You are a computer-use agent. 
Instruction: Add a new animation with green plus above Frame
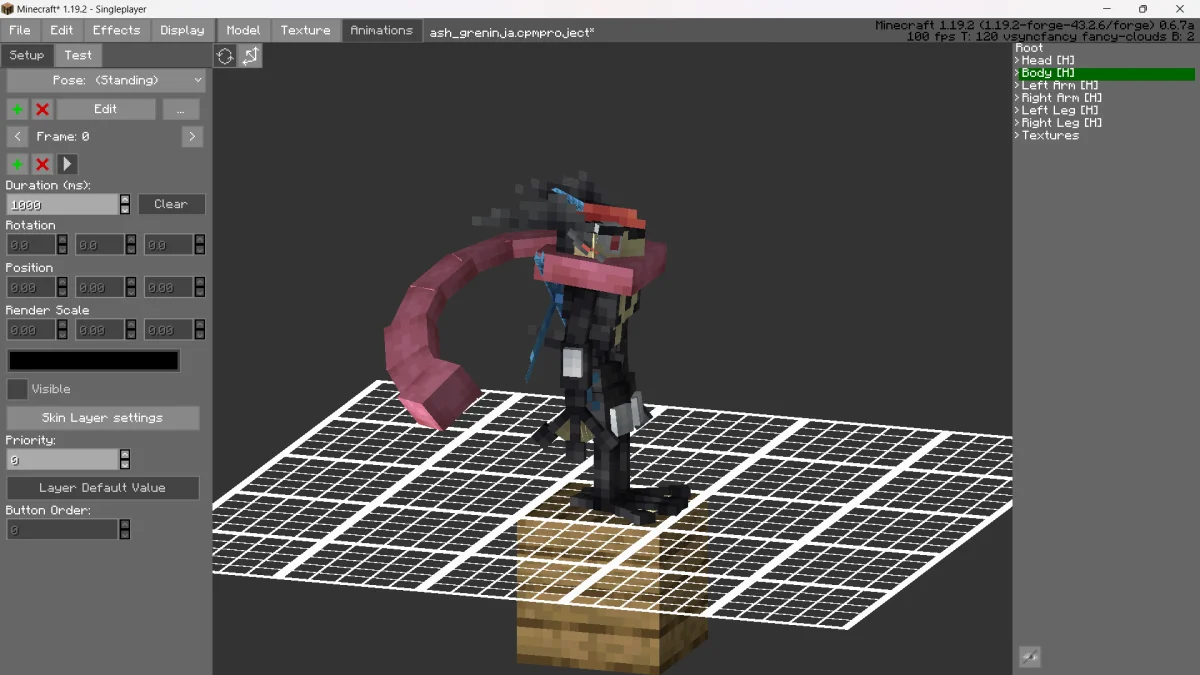coord(17,109)
